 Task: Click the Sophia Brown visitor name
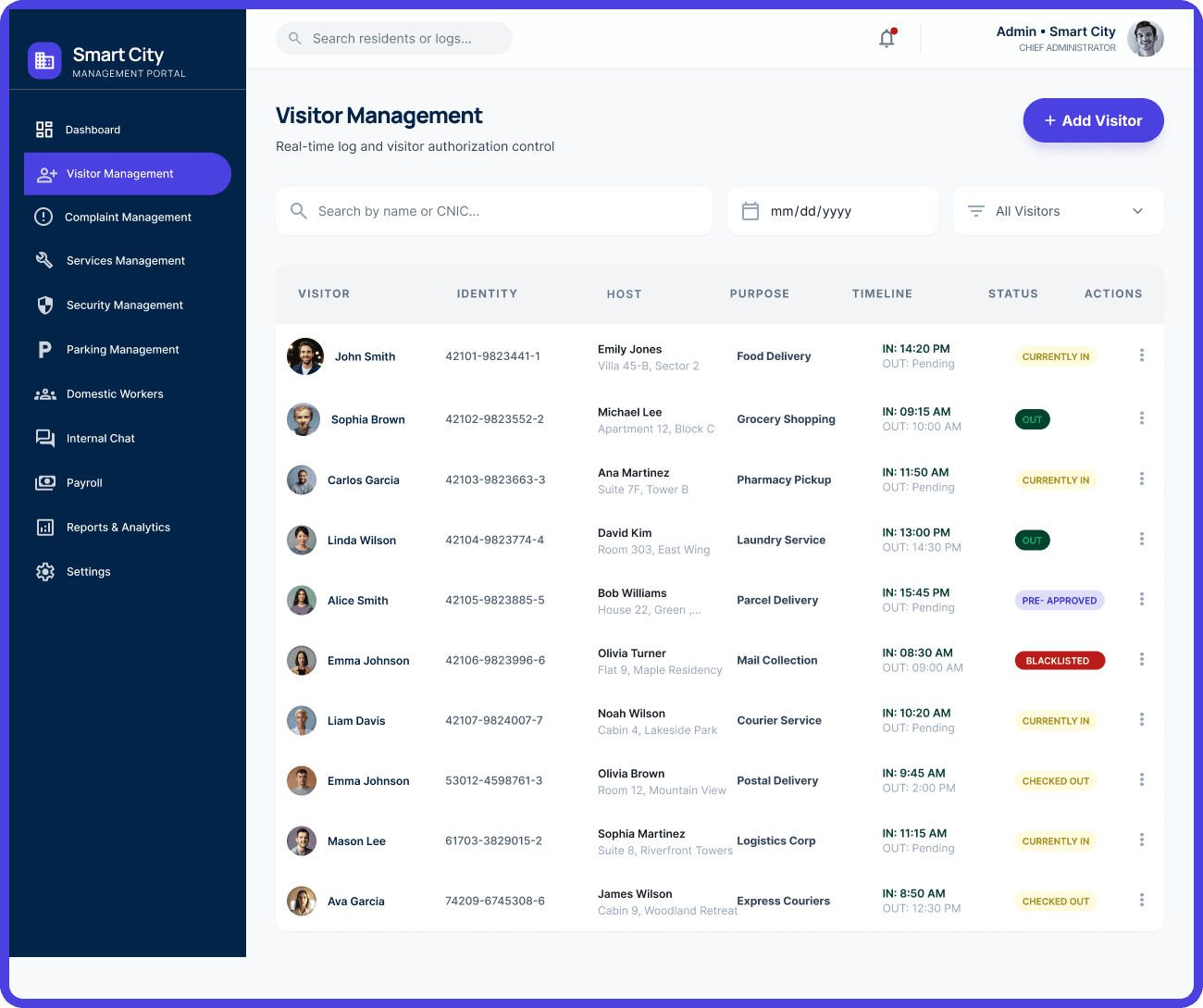[x=368, y=419]
